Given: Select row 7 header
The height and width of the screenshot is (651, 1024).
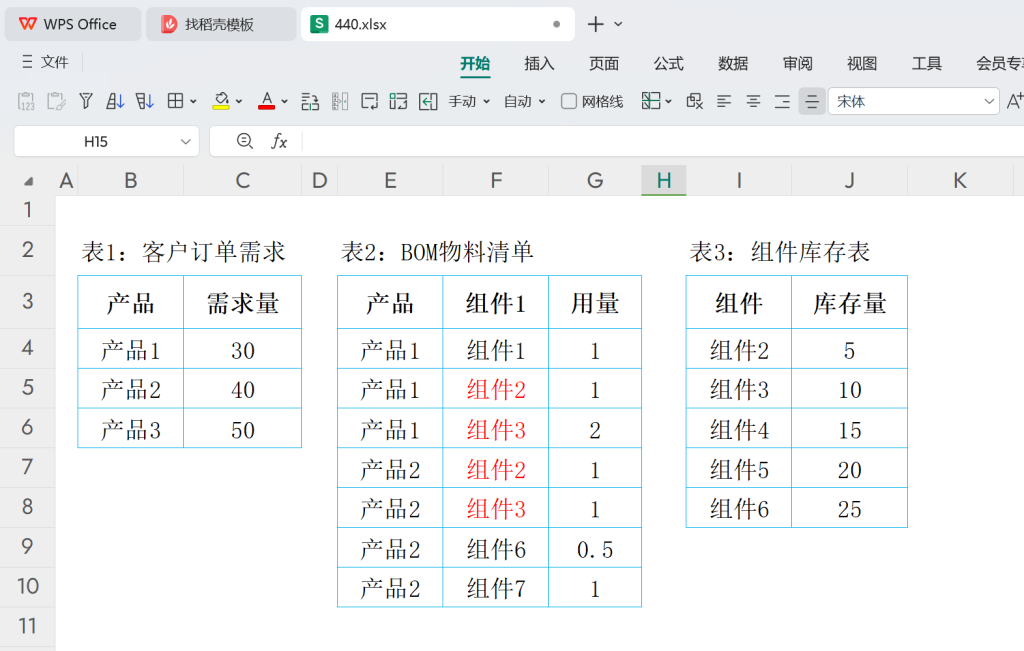Looking at the screenshot, I should coord(27,467).
